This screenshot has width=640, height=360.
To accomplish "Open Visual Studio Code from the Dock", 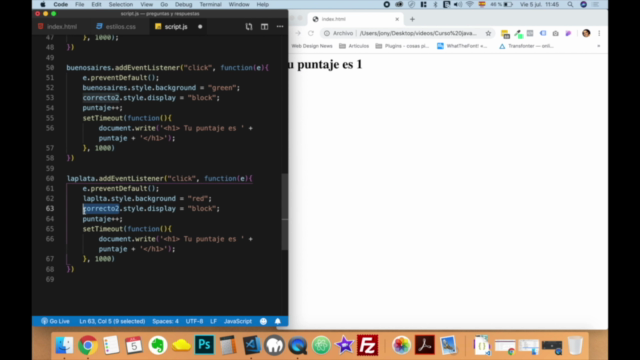I will [251, 345].
